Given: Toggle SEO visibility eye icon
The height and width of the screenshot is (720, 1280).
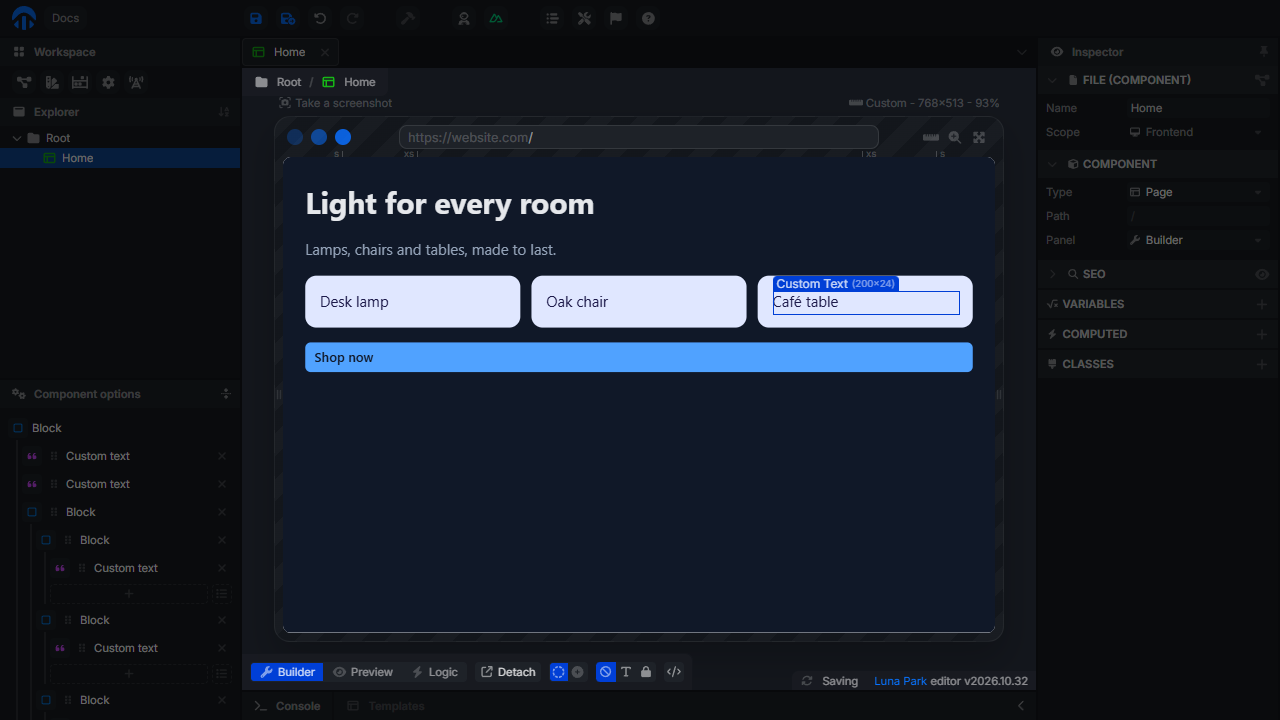Looking at the screenshot, I should coord(1262,274).
